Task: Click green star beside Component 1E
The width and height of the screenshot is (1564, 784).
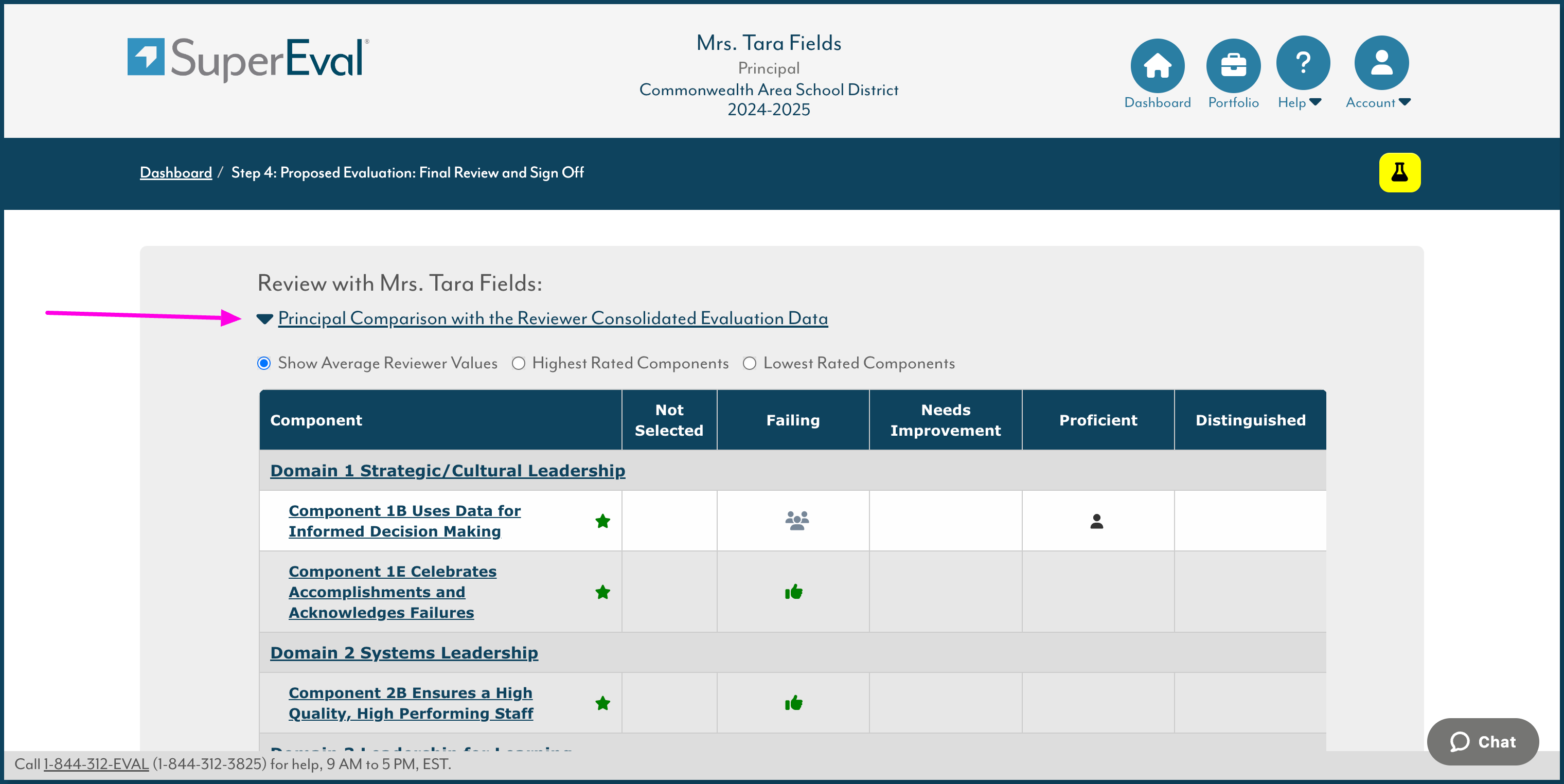Action: (x=602, y=592)
